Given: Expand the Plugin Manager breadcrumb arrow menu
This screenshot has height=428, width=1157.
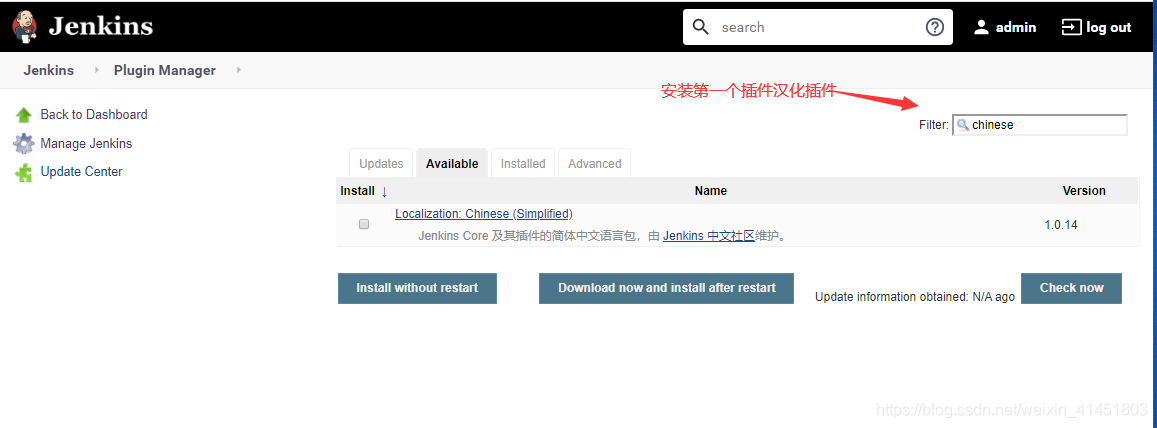Looking at the screenshot, I should (x=238, y=70).
